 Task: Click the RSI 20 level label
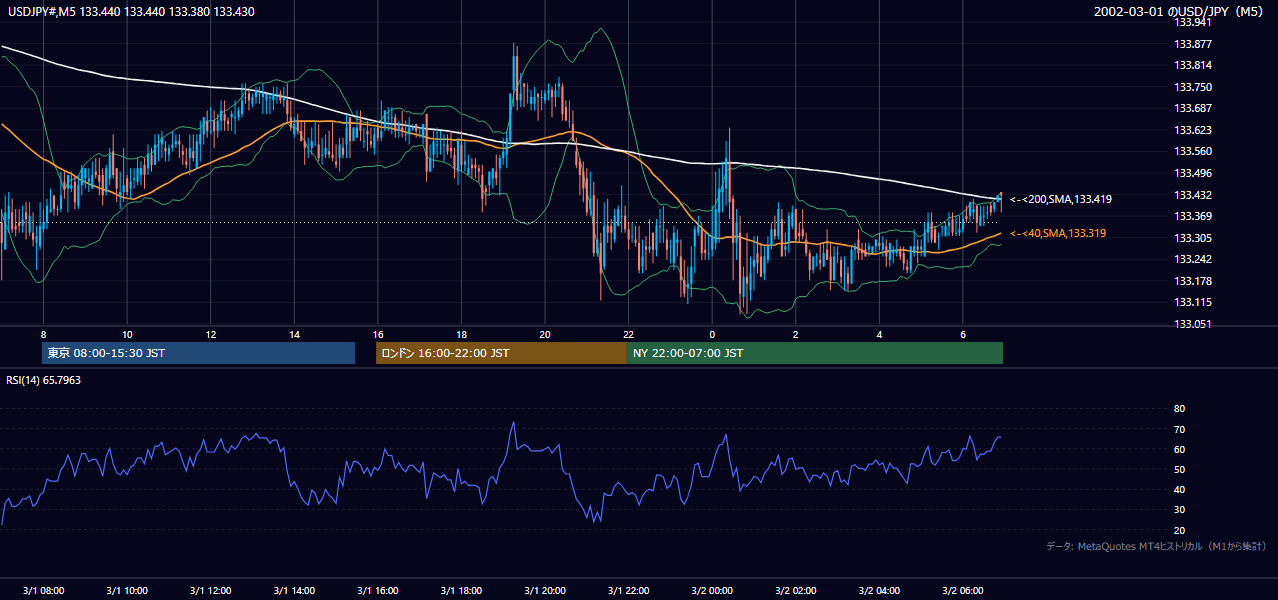(x=1179, y=530)
